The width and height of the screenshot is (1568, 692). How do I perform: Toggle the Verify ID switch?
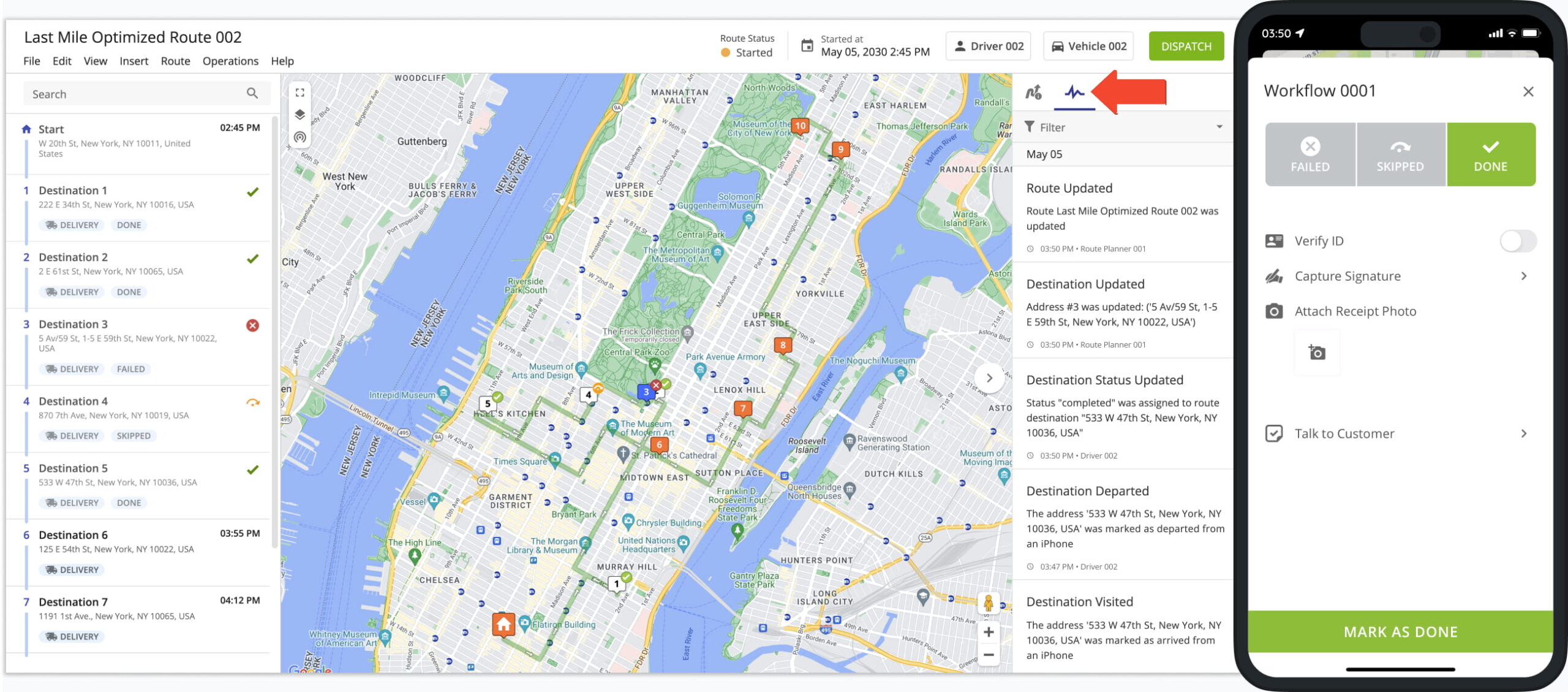(1517, 241)
